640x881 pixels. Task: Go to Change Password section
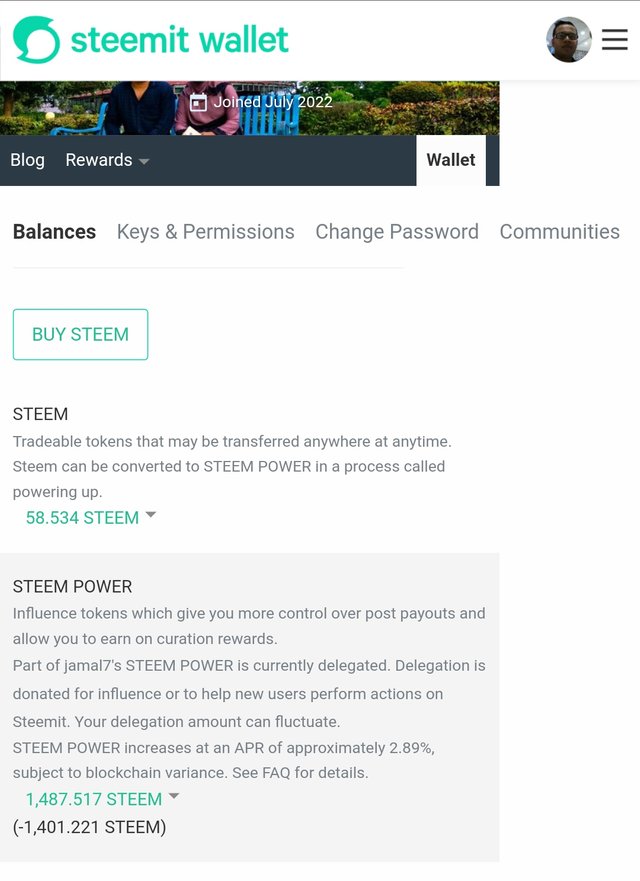pos(396,232)
